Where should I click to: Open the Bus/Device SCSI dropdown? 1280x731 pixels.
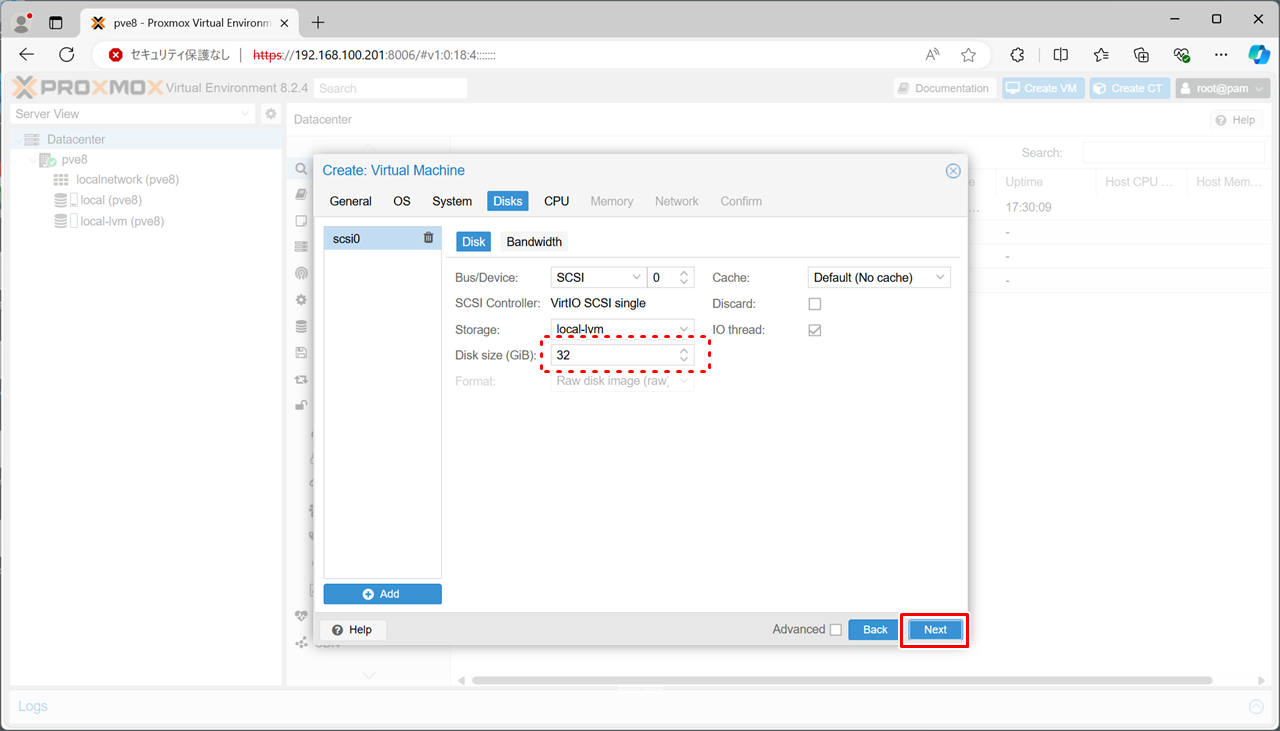click(x=597, y=278)
